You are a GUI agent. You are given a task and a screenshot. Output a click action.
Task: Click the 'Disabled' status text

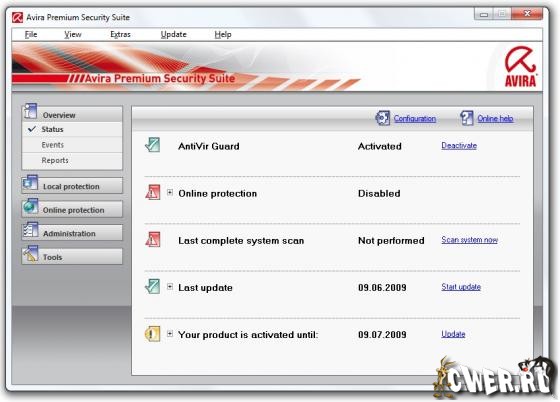379,193
